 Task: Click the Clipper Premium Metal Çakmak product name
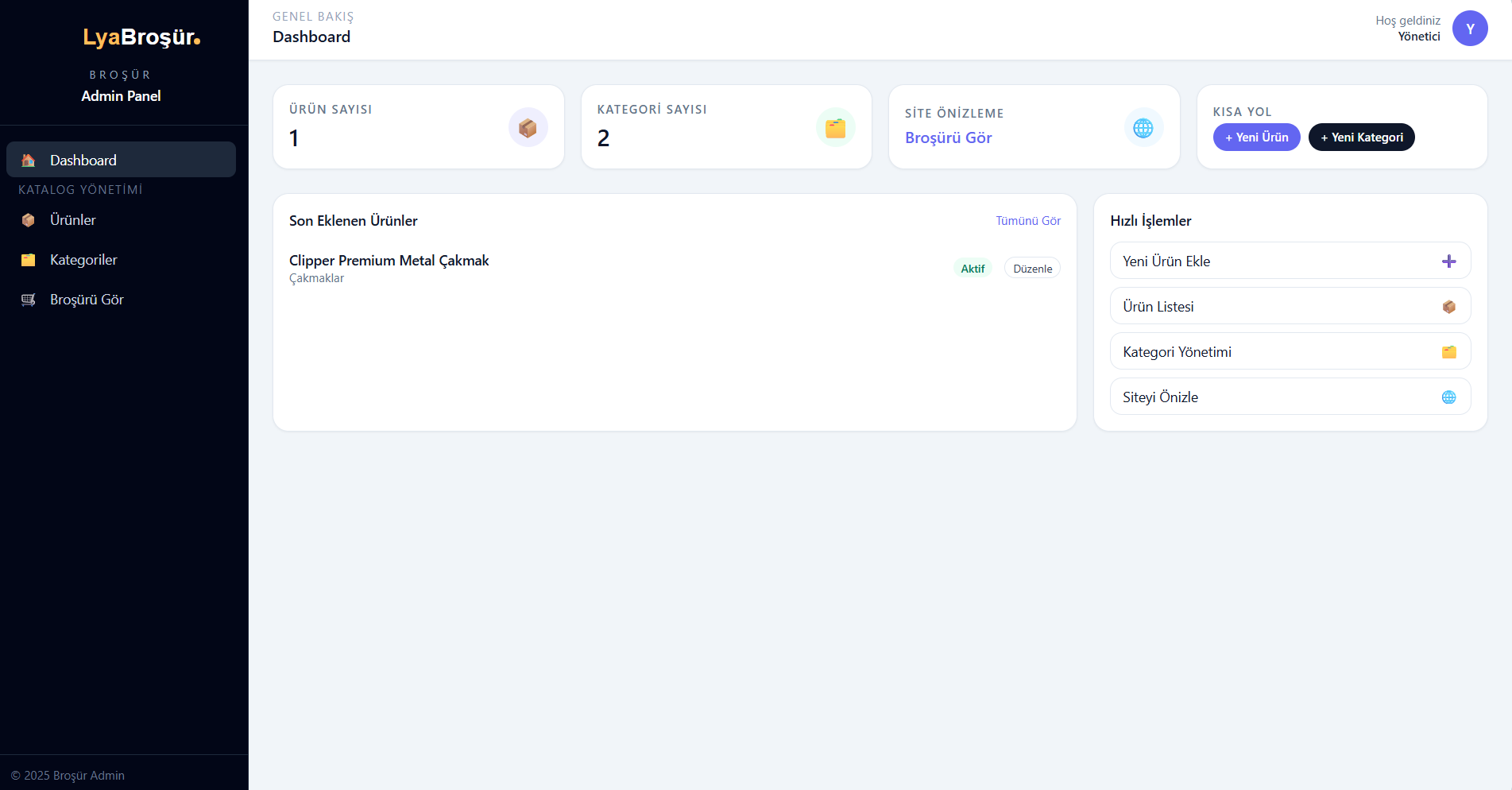(389, 261)
